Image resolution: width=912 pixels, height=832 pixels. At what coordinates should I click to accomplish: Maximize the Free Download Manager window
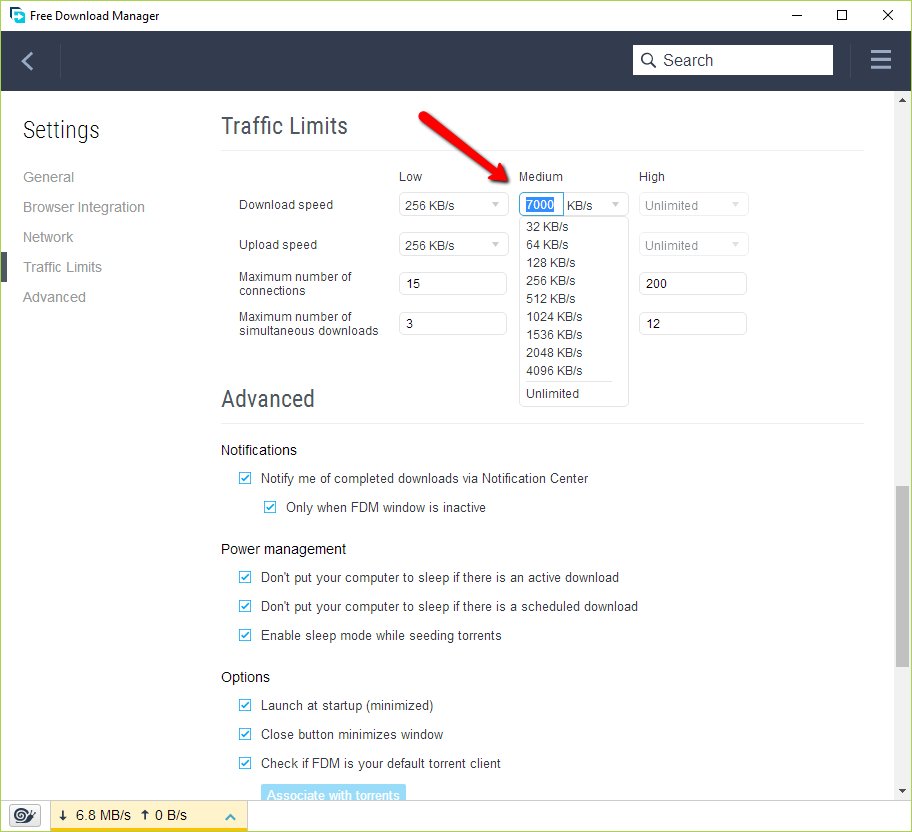842,15
